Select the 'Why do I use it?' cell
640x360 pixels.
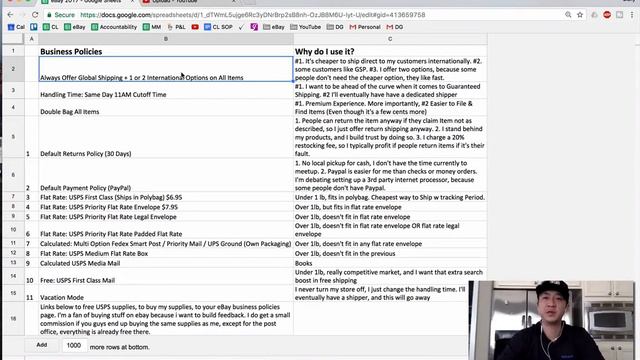click(x=390, y=51)
